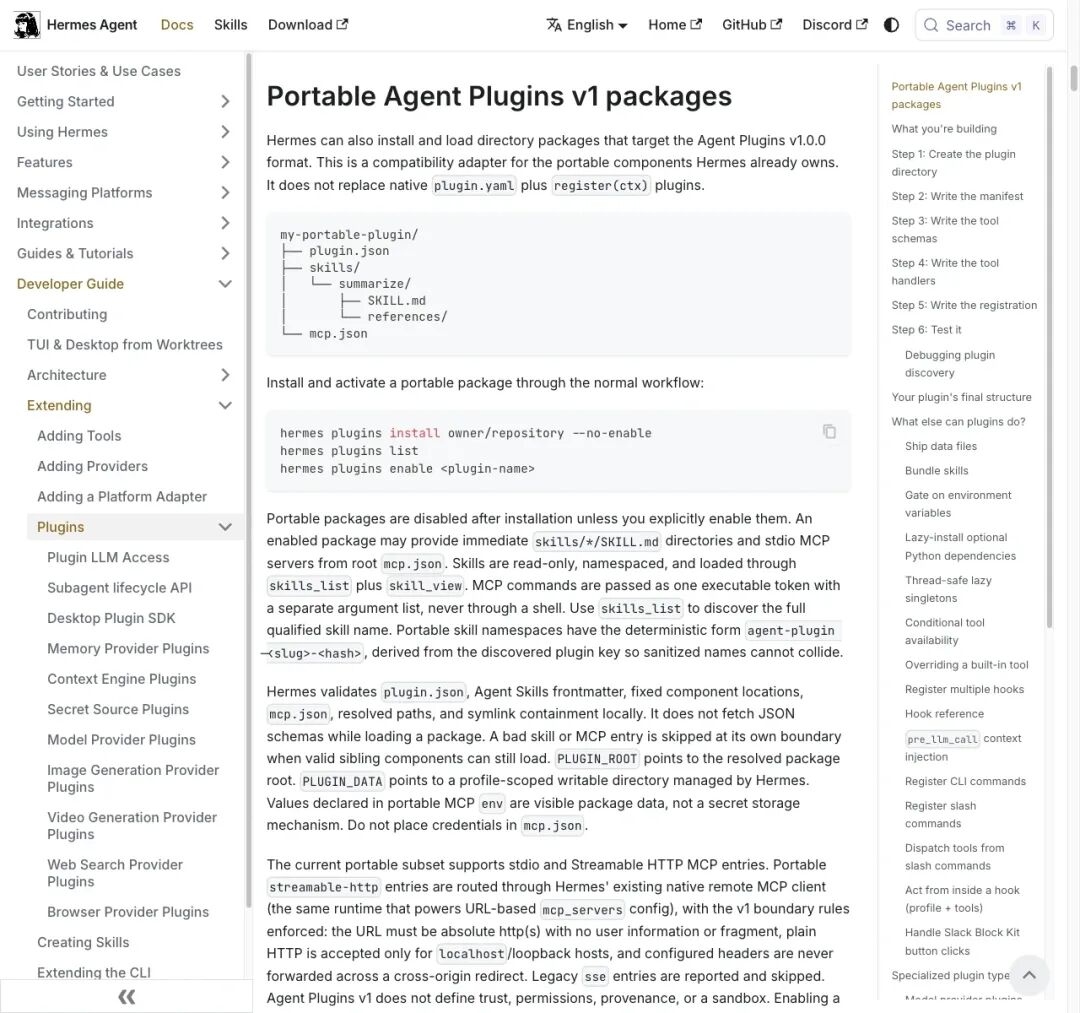This screenshot has height=1013, width=1080.
Task: Copy the install commands code block
Action: pos(829,432)
